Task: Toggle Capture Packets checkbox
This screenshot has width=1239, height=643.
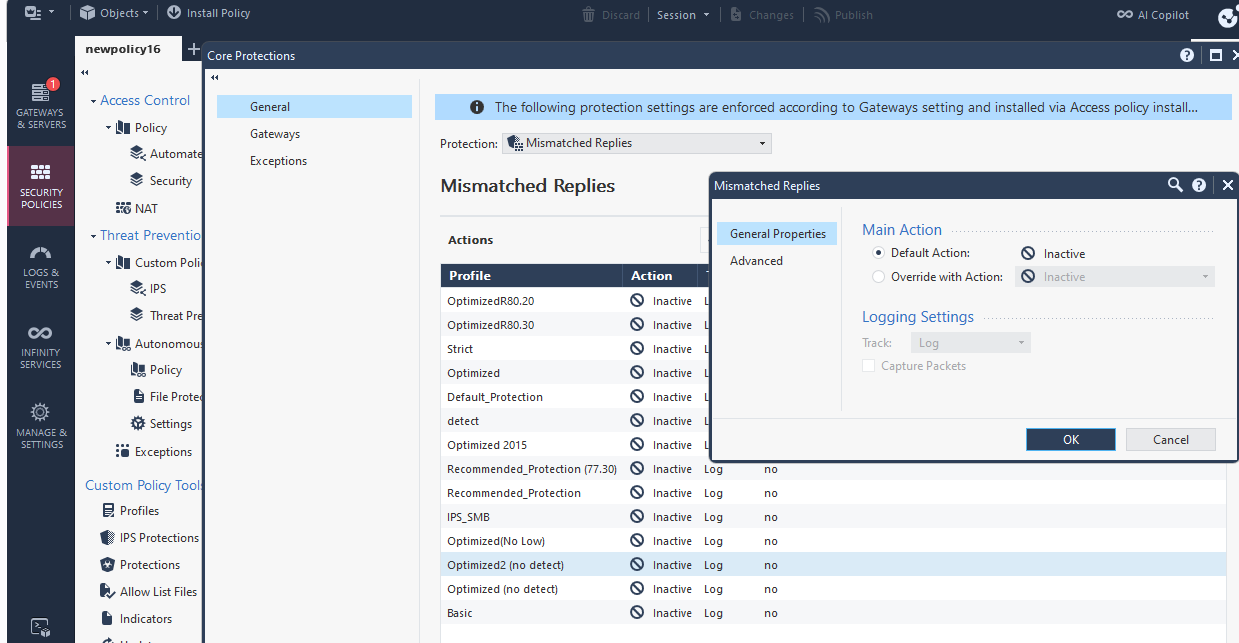Action: [869, 366]
